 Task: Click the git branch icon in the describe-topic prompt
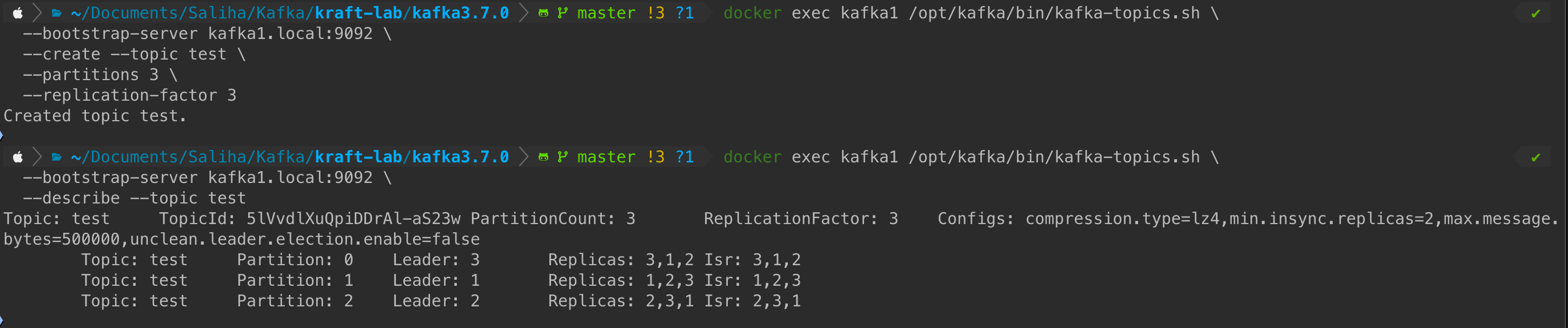(x=562, y=158)
